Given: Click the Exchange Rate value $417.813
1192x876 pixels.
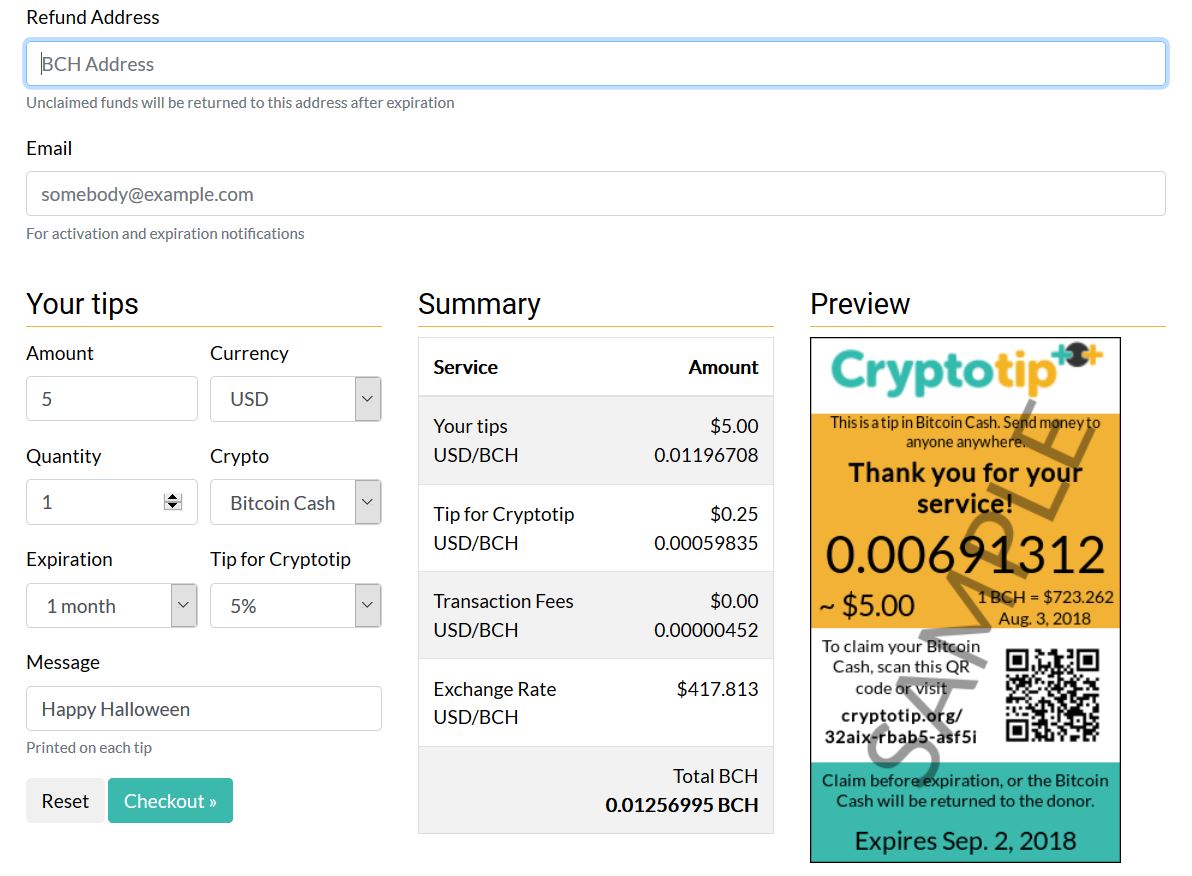Looking at the screenshot, I should (717, 689).
